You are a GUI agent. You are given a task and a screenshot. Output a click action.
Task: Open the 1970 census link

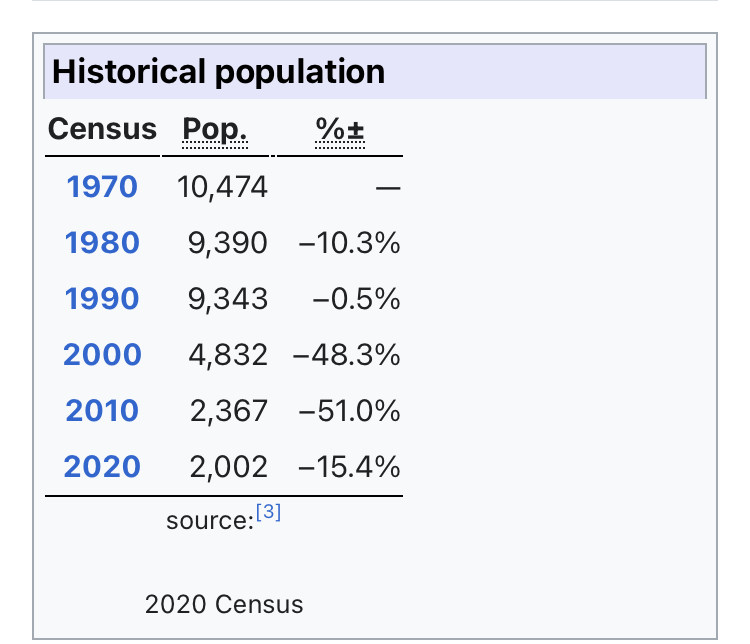pos(102,187)
